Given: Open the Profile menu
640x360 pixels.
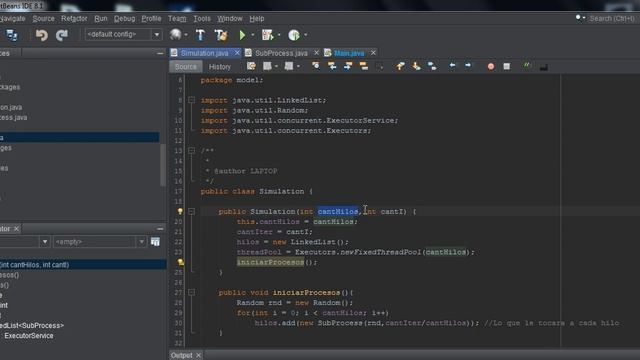Looking at the screenshot, I should click(151, 19).
